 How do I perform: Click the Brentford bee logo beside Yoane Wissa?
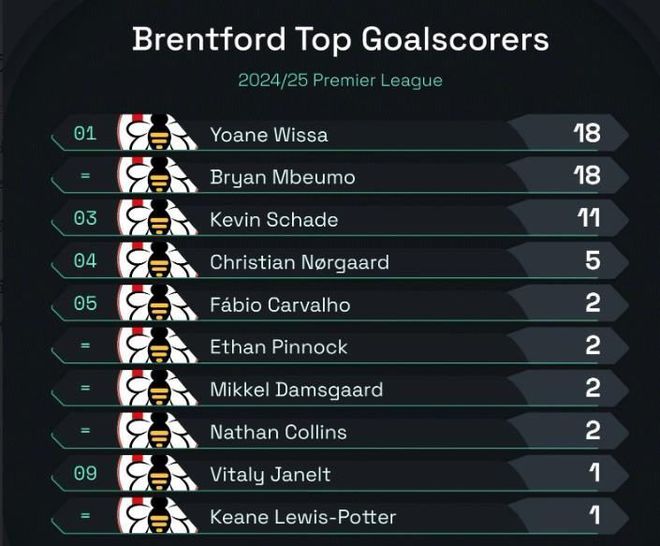(x=157, y=134)
